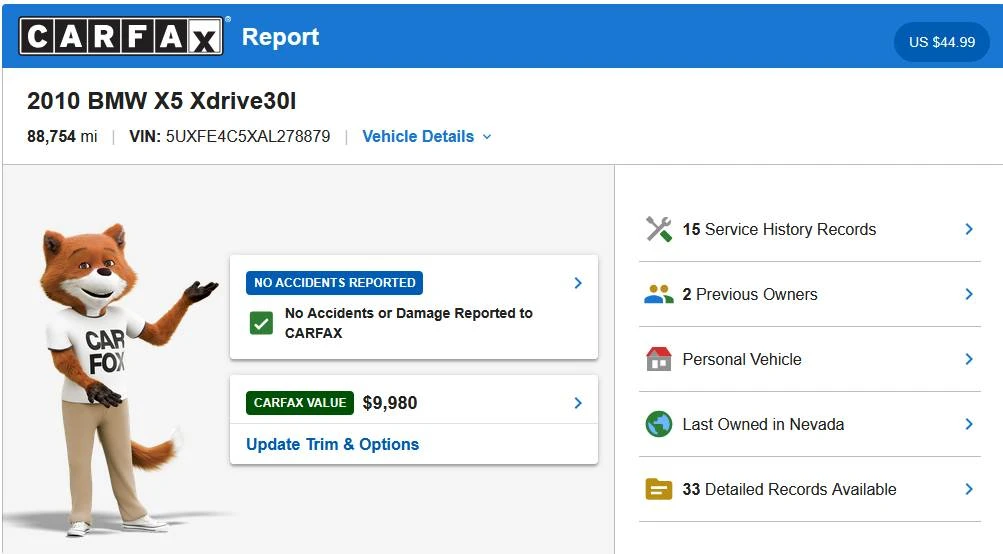The height and width of the screenshot is (554, 1003).
Task: Click the CARFAX logo
Action: click(122, 36)
